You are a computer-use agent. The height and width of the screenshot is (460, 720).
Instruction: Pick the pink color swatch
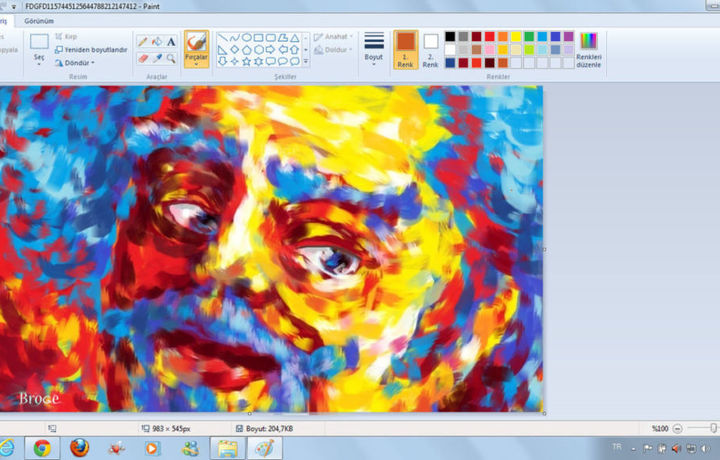coord(490,50)
